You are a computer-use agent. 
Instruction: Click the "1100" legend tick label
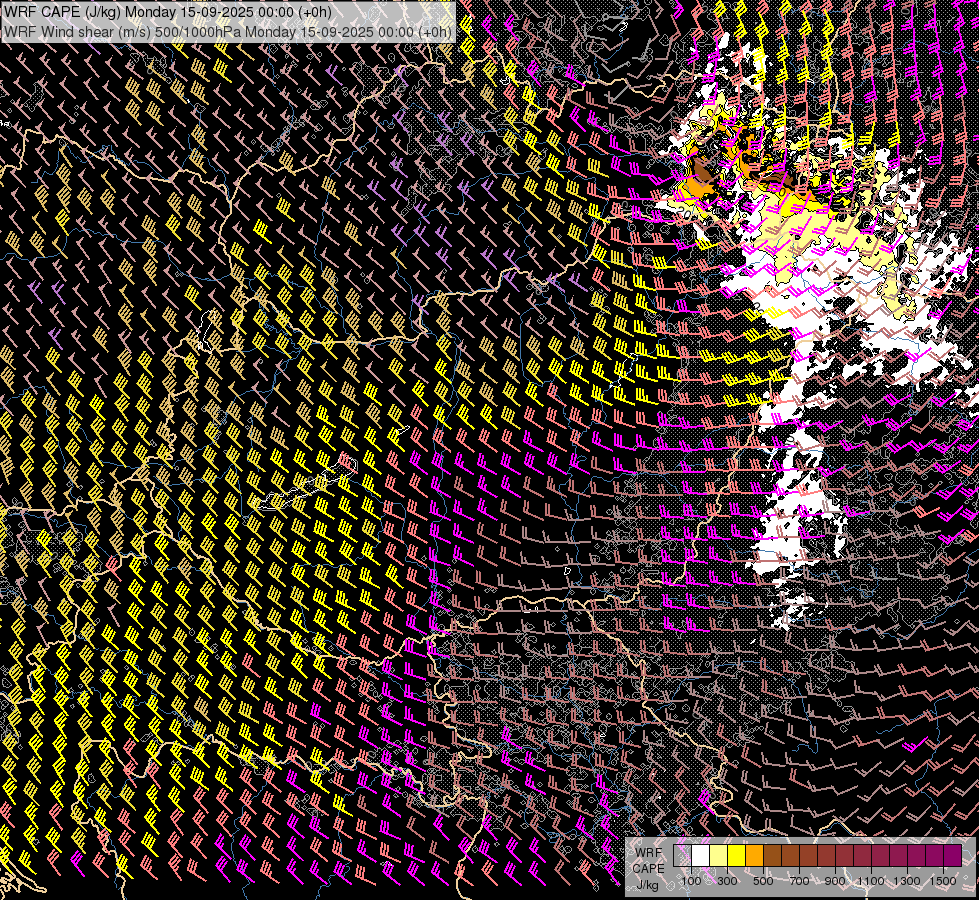(871, 881)
